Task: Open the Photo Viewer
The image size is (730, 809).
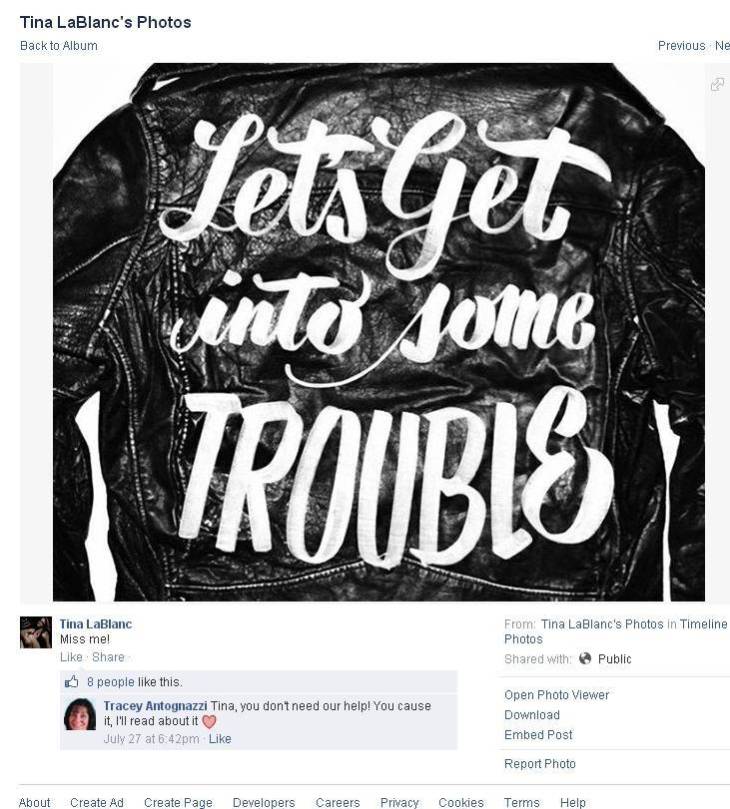Action: coord(556,694)
